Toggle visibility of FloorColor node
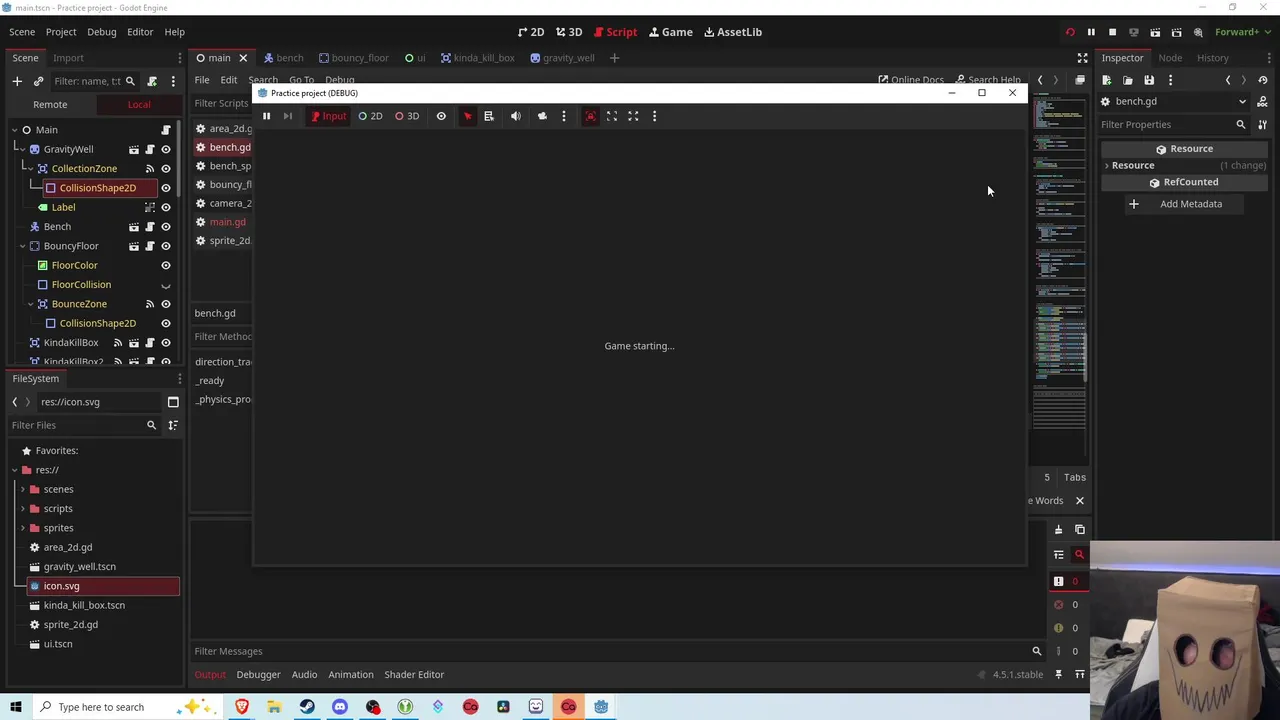 pos(166,265)
